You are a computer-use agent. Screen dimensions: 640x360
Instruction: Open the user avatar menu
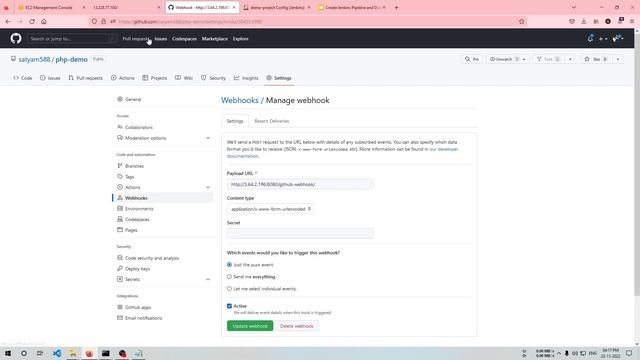(x=617, y=38)
